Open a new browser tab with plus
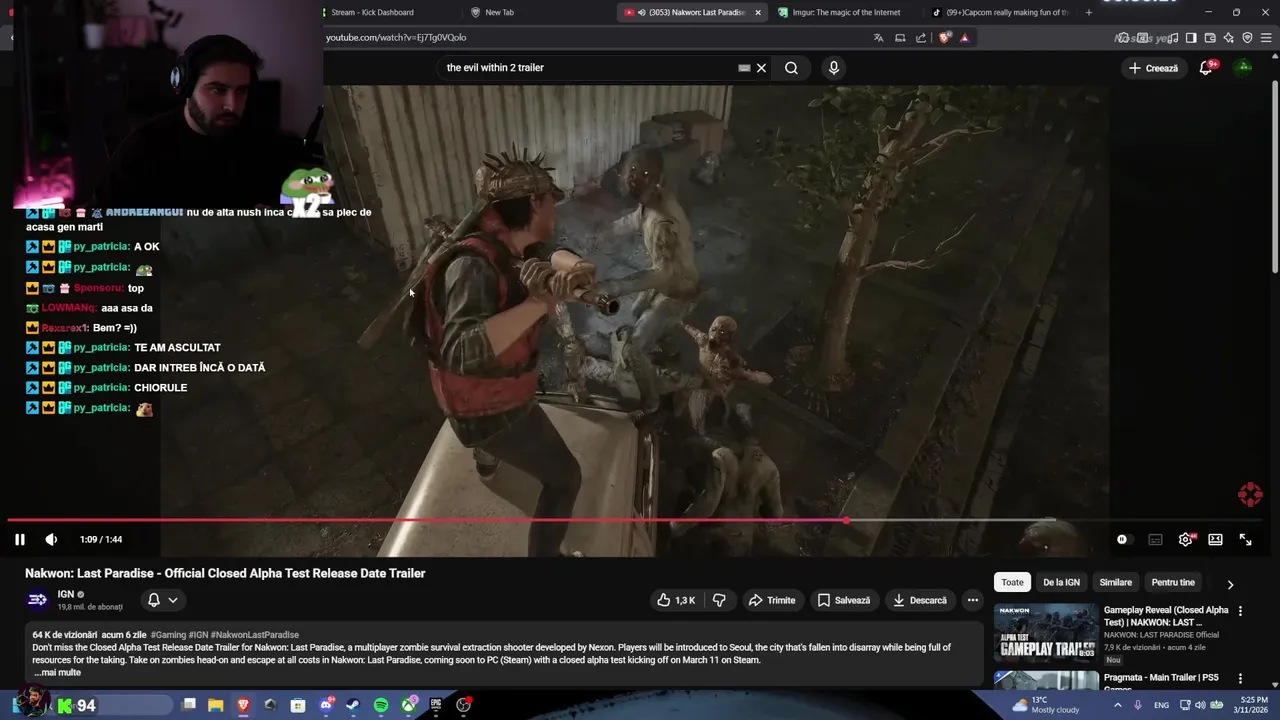Viewport: 1280px width, 720px height. coord(1089,12)
